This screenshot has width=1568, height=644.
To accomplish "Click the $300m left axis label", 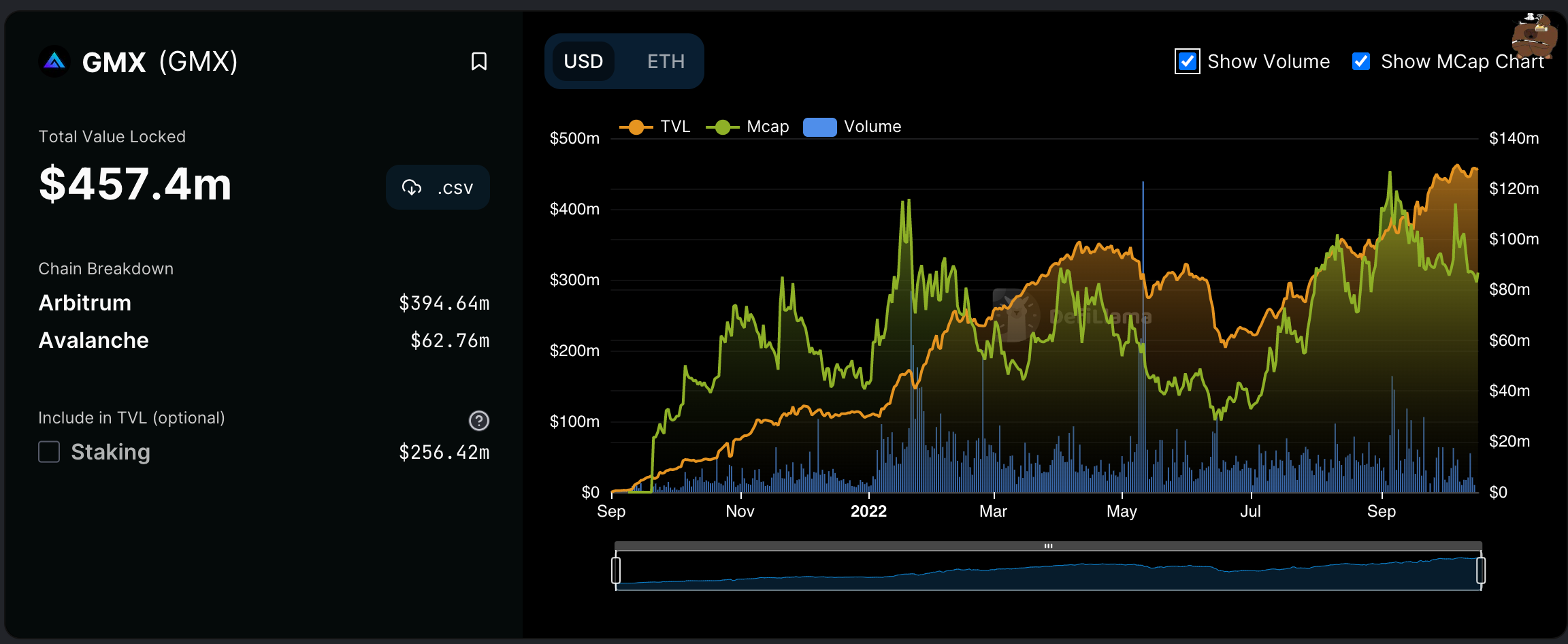I will click(574, 280).
